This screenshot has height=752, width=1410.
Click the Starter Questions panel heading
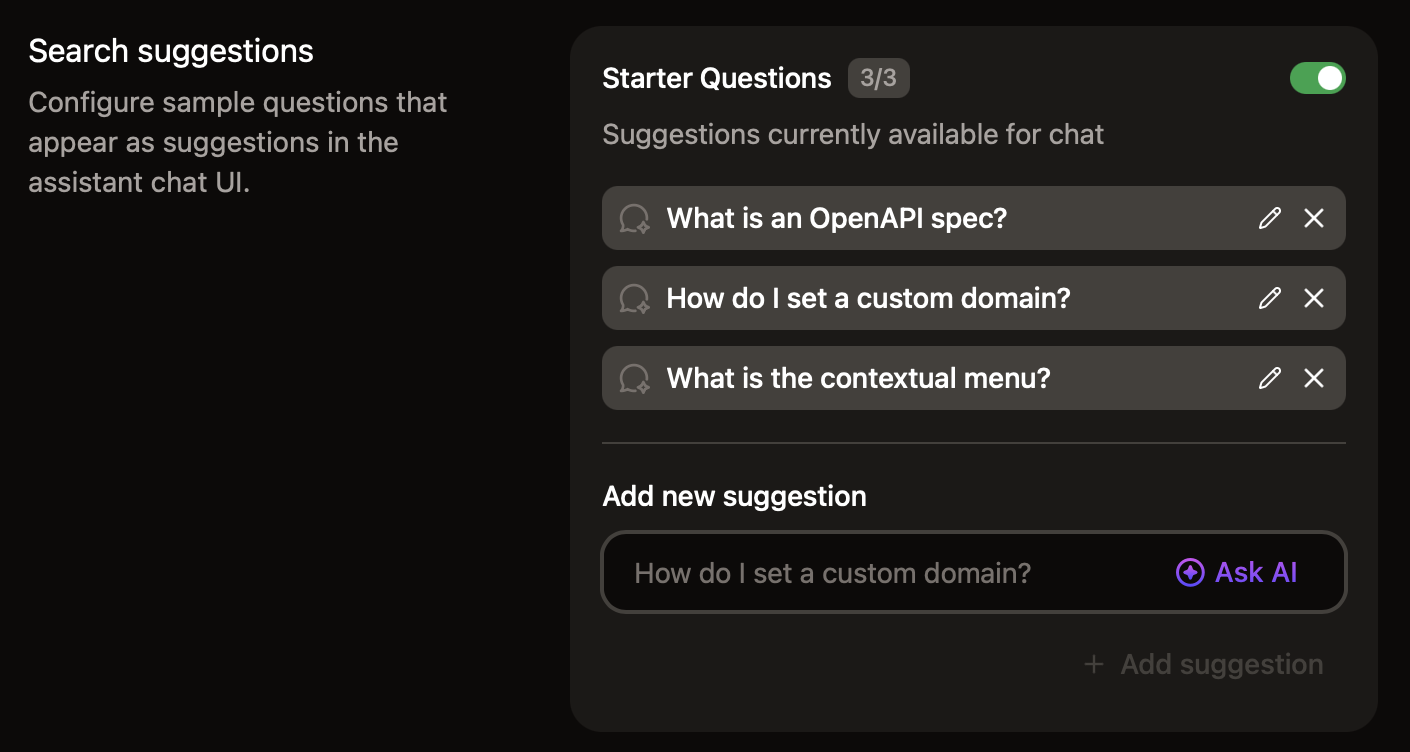(716, 77)
